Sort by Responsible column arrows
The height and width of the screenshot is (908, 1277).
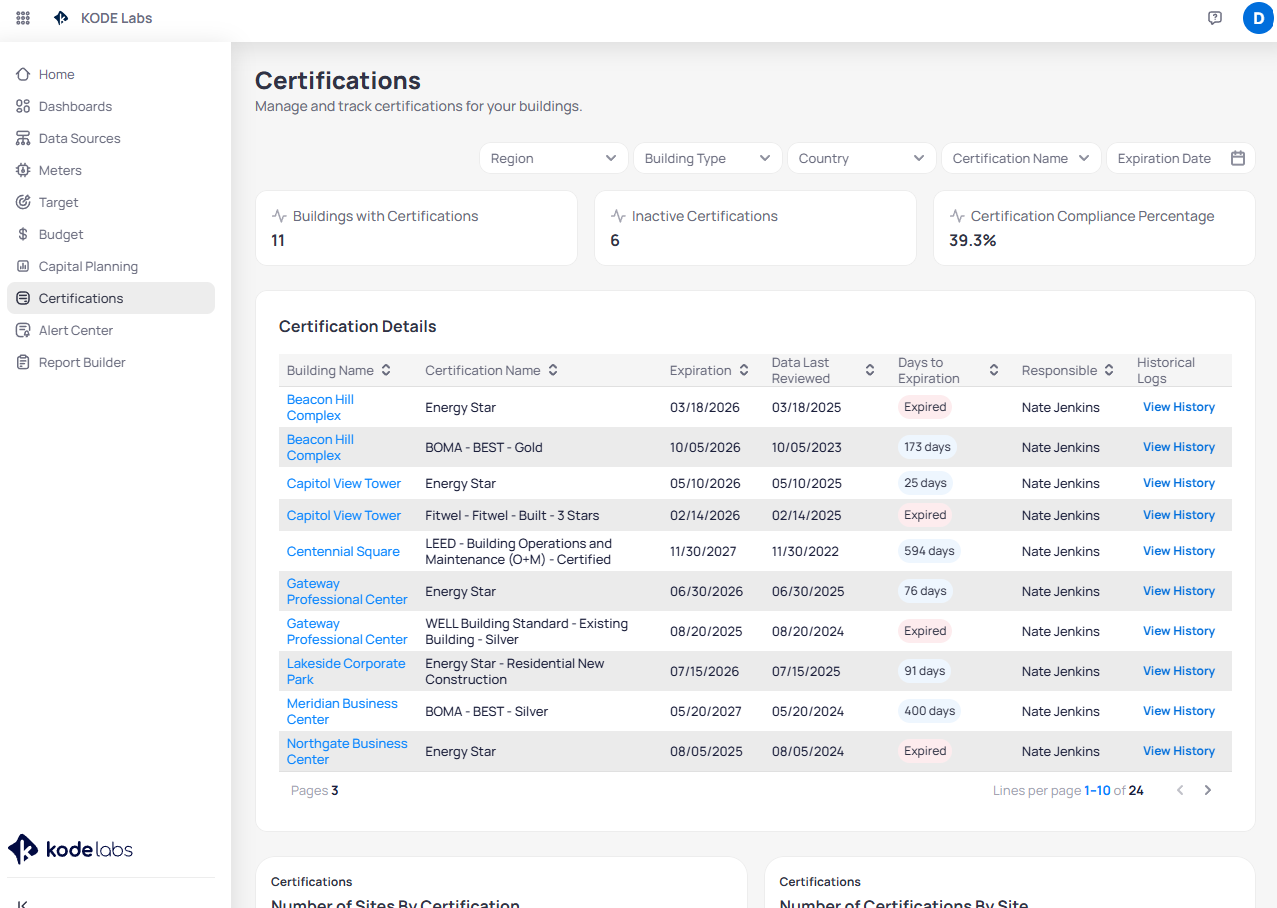pyautogui.click(x=1109, y=370)
